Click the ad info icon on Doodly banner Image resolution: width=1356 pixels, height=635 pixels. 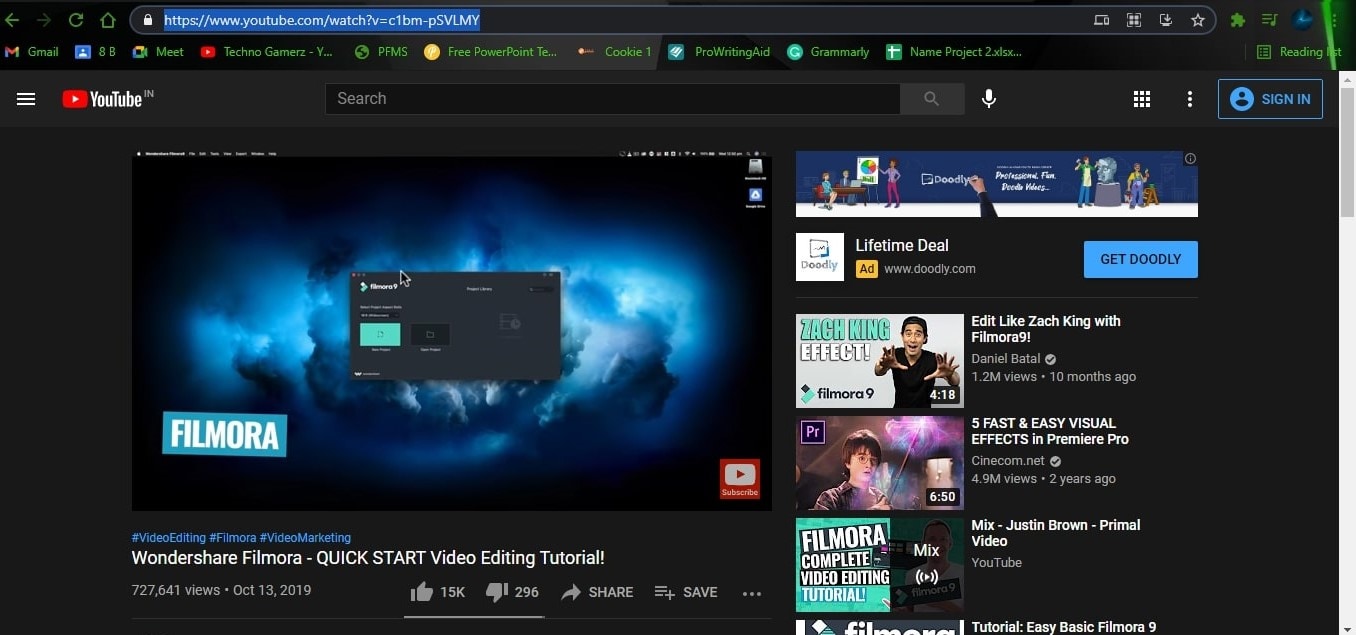coord(1190,159)
